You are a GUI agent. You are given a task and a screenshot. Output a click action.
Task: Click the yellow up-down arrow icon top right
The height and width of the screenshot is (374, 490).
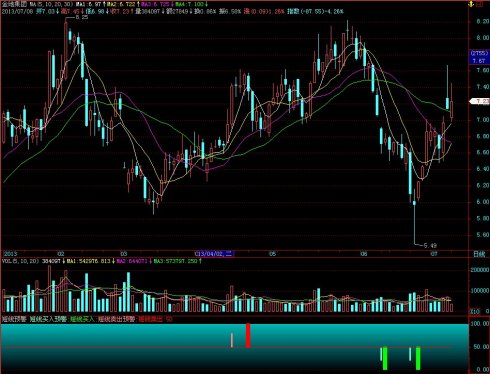471,4
